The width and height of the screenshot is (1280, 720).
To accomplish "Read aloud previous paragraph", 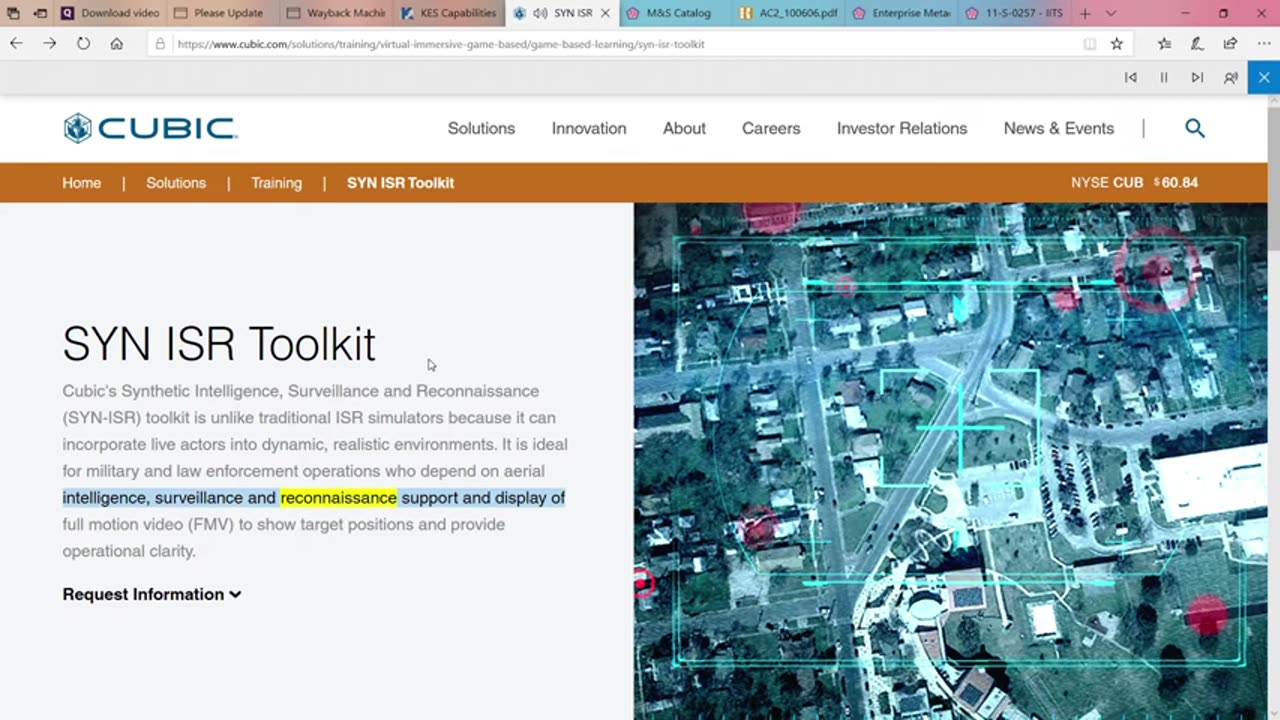I will click(x=1131, y=77).
